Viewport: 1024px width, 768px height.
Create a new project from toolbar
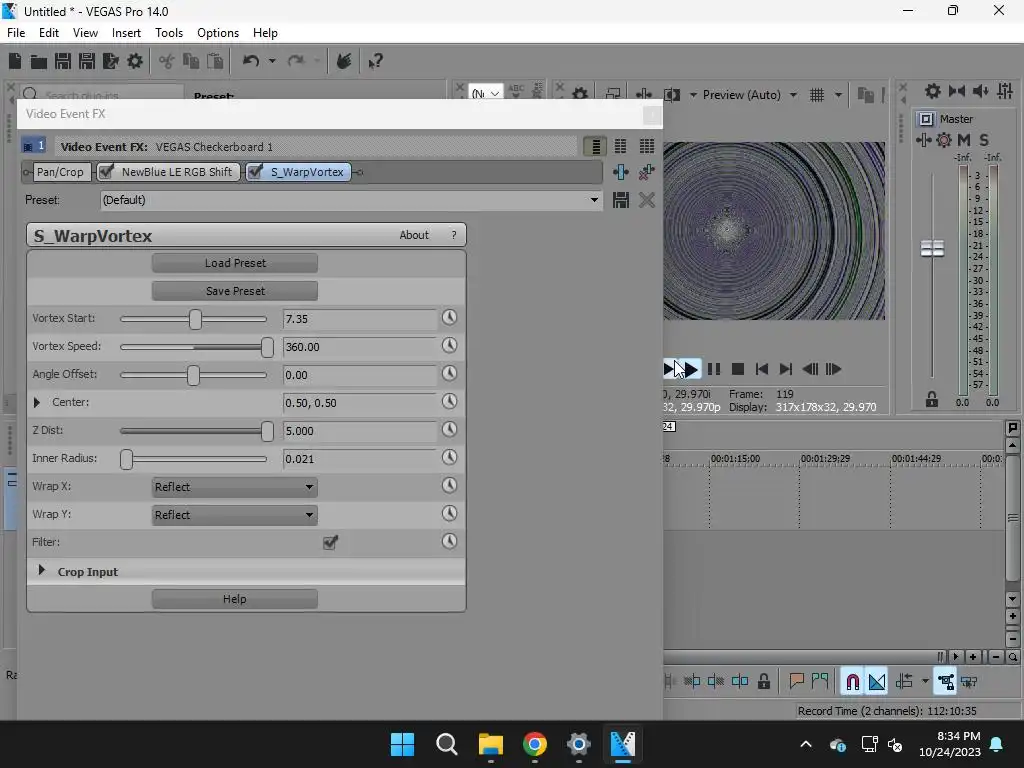click(15, 61)
